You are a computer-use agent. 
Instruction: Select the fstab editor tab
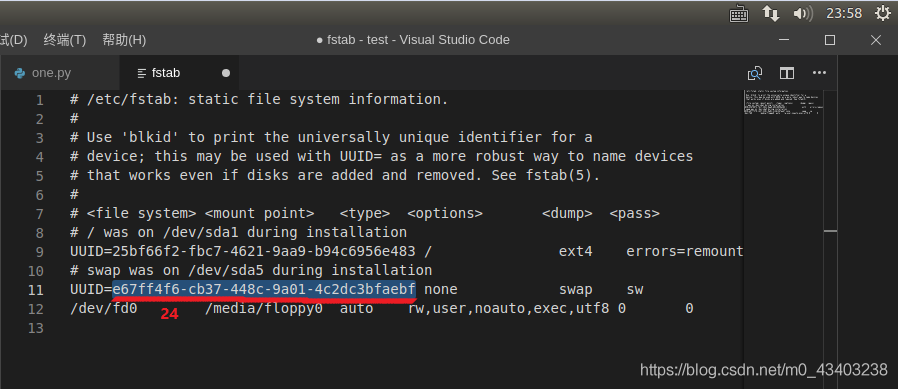click(x=179, y=73)
